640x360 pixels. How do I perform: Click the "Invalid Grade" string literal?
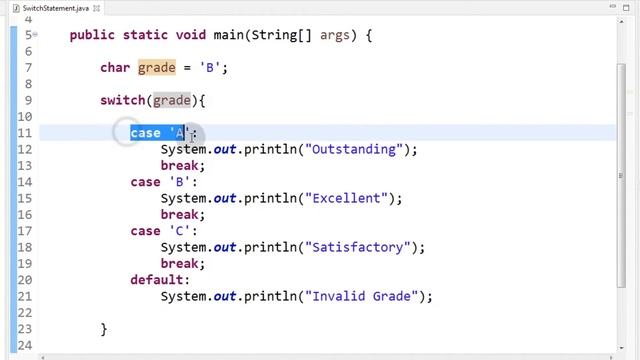click(362, 296)
